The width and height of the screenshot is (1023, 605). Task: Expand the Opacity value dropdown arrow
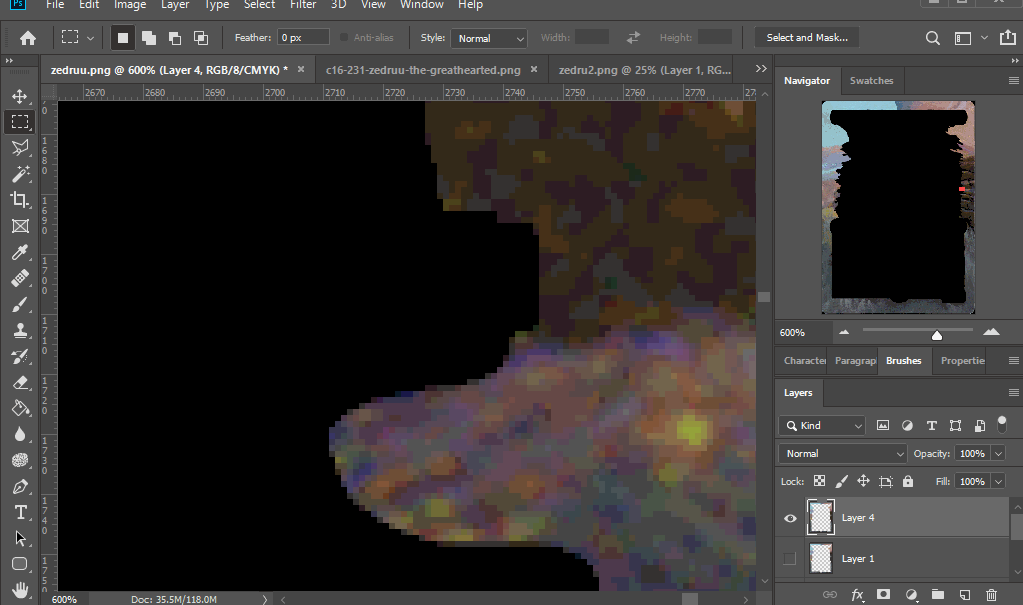998,453
